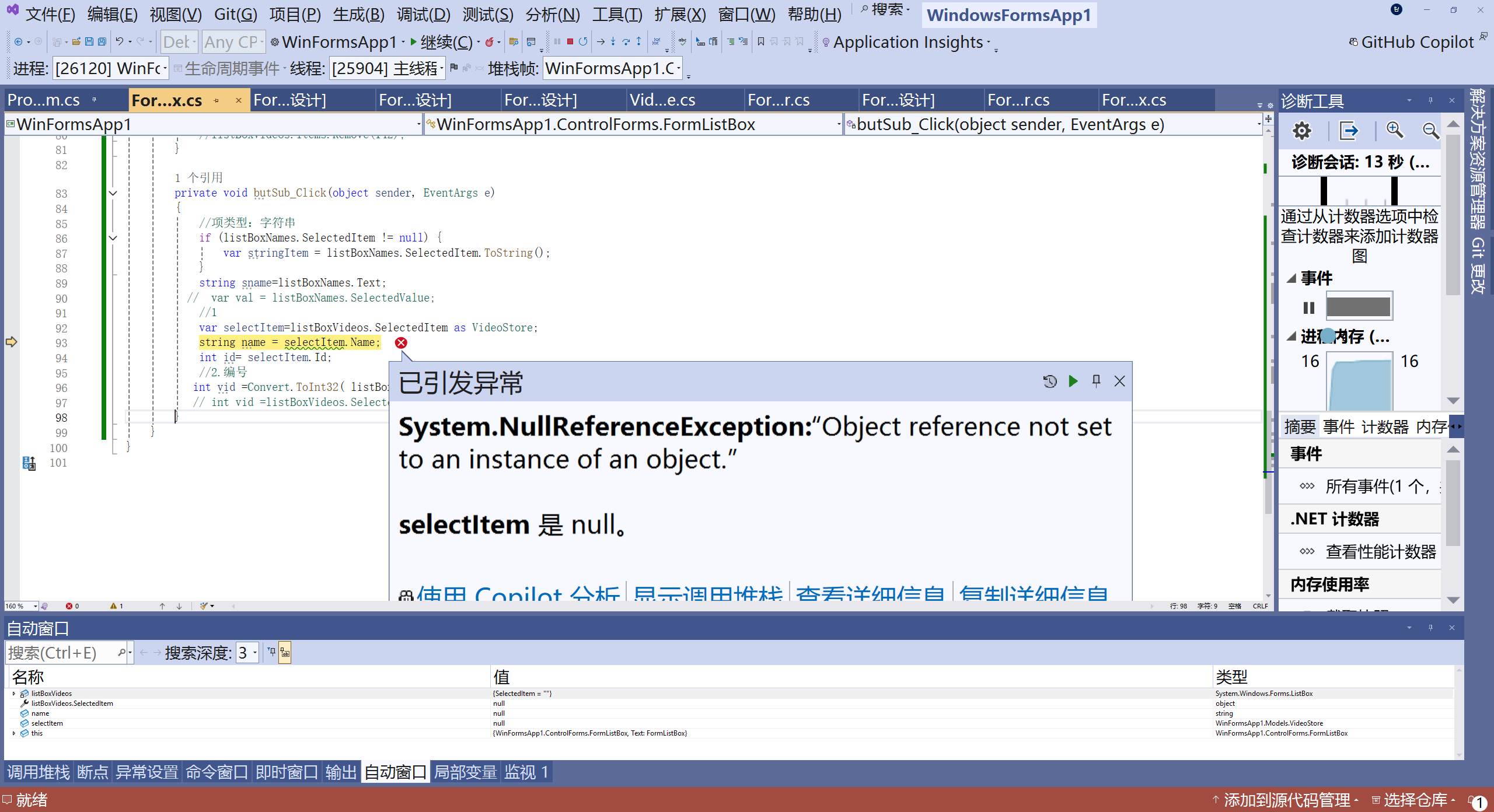1494x812 pixels.
Task: Open the 调试(D) menu
Action: 423,14
